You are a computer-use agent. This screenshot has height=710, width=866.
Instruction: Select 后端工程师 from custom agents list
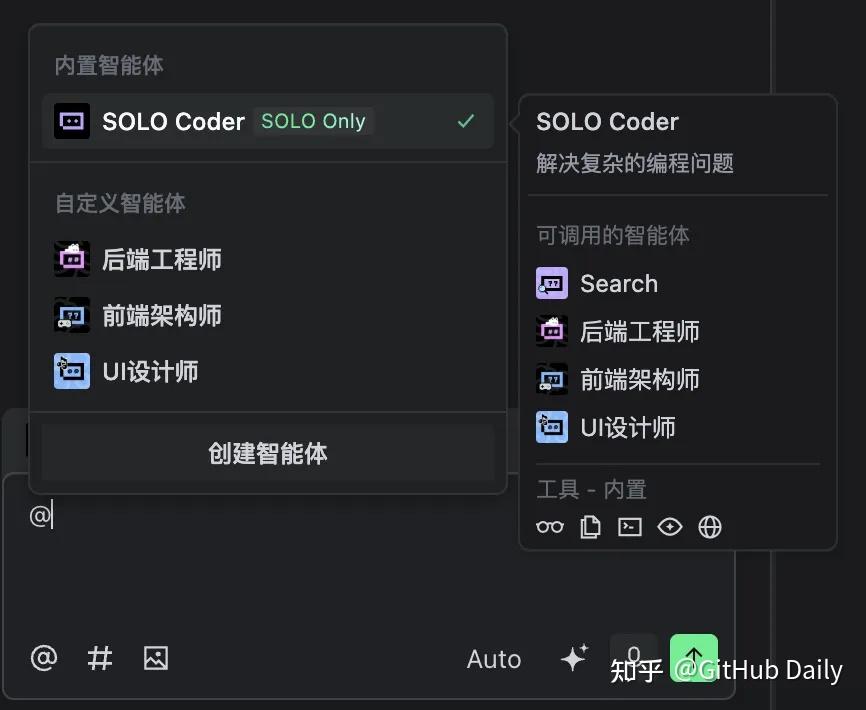click(160, 260)
